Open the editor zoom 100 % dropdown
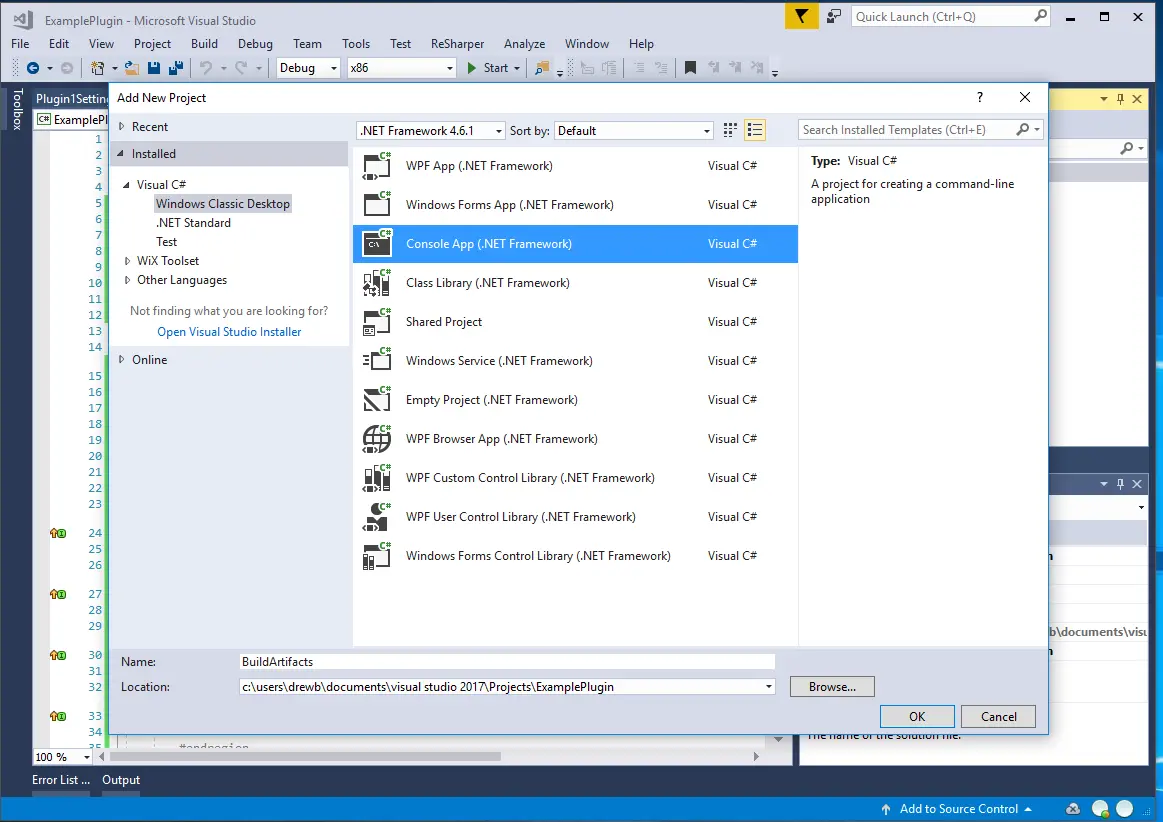The height and width of the screenshot is (822, 1163). [x=87, y=757]
